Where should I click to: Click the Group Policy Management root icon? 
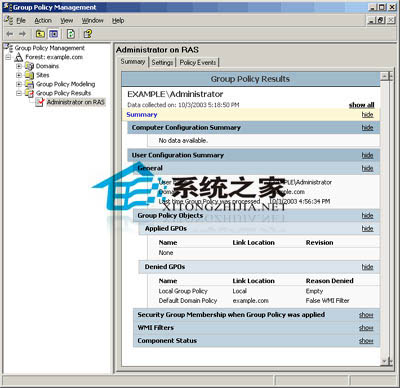[9, 48]
